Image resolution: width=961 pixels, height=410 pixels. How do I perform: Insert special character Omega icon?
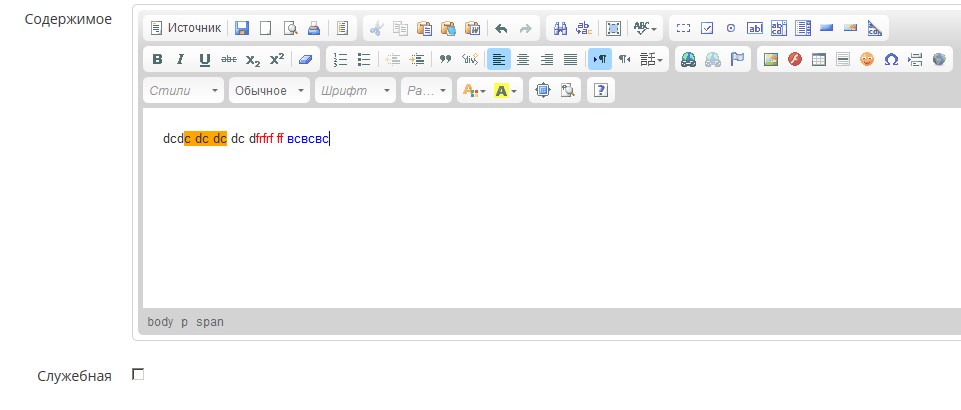[x=891, y=59]
